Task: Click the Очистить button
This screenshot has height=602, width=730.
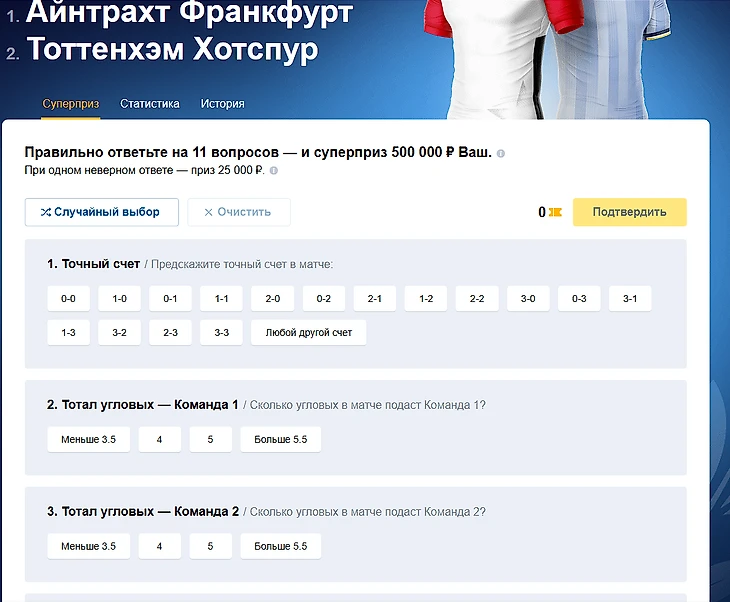Action: pos(239,212)
